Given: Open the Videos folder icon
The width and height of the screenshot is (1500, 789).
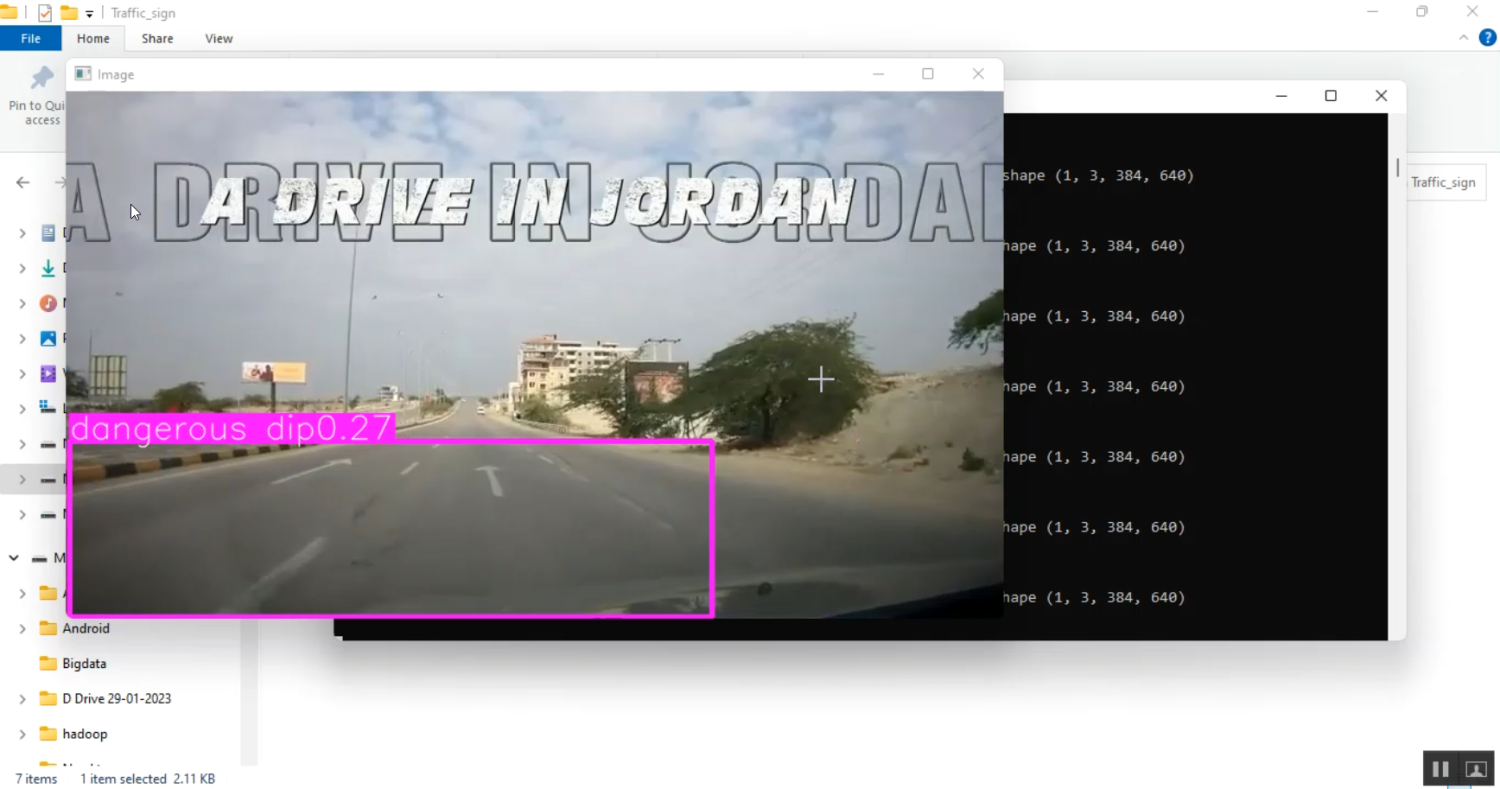Looking at the screenshot, I should tap(46, 373).
